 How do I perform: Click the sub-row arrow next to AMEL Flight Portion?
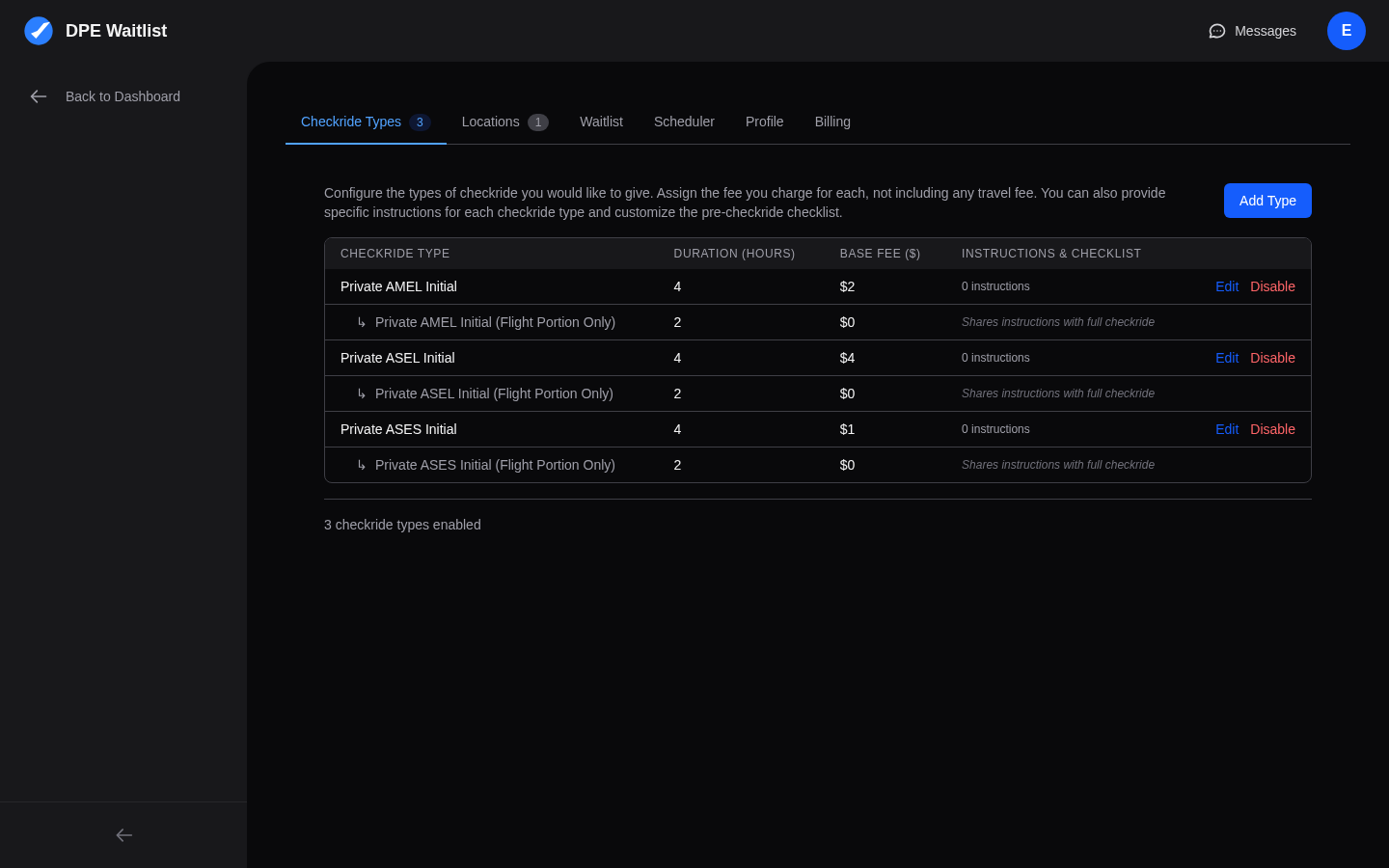pos(362,322)
